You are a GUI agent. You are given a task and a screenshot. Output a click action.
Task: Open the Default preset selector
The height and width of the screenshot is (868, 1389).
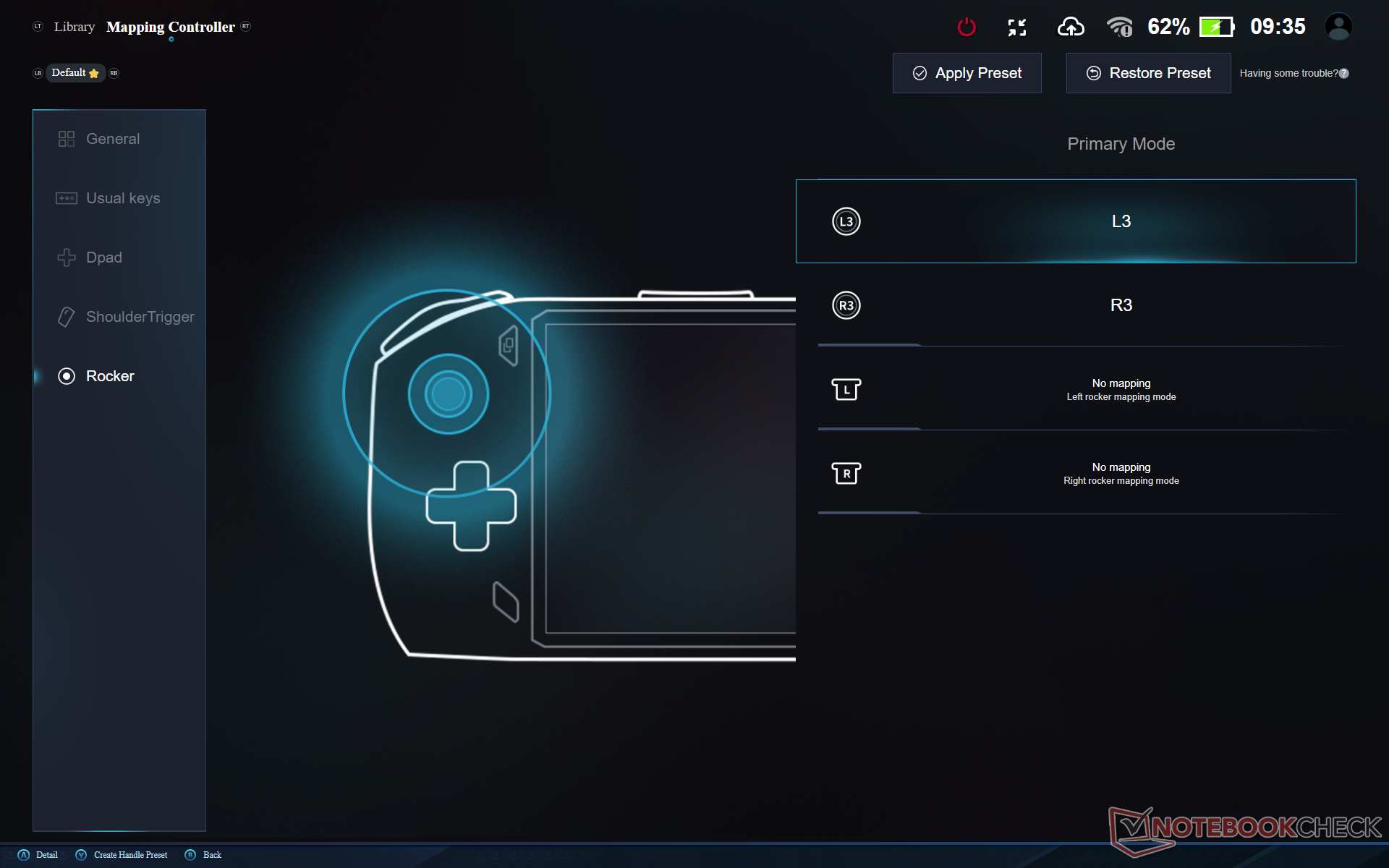[x=75, y=73]
